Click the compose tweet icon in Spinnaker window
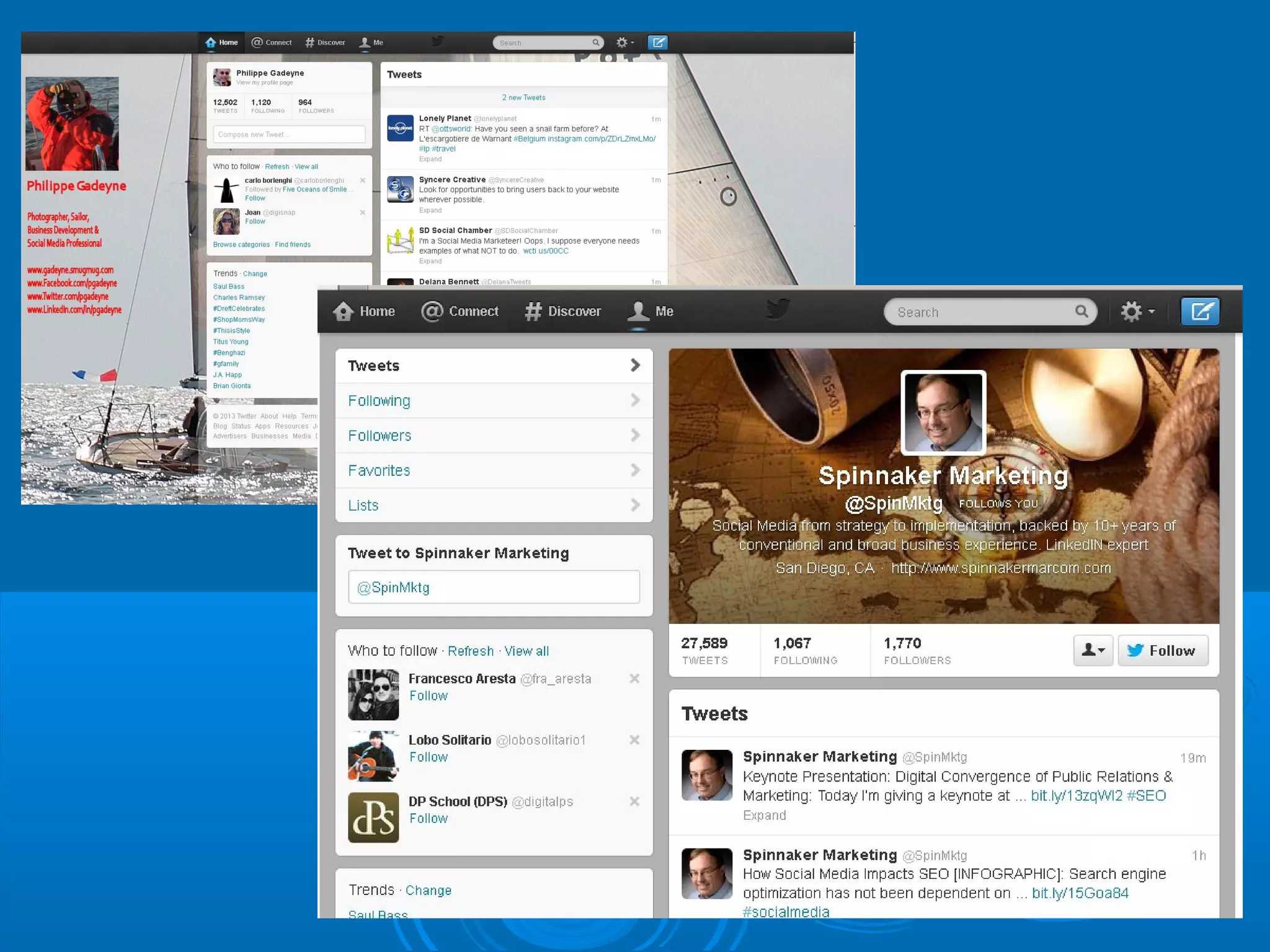Image resolution: width=1270 pixels, height=952 pixels. pos(1200,311)
